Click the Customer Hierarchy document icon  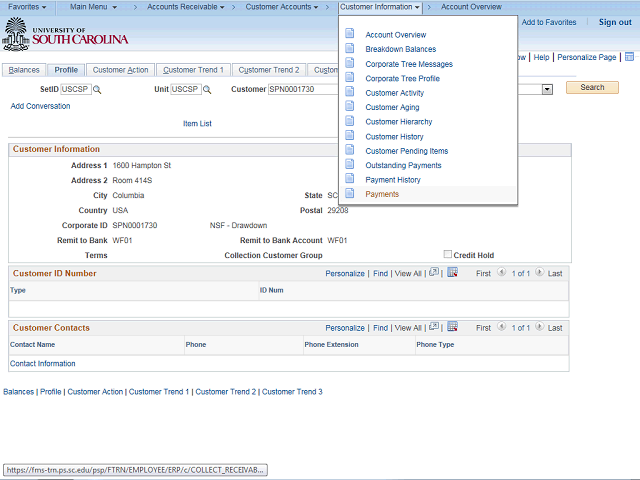pyautogui.click(x=350, y=121)
